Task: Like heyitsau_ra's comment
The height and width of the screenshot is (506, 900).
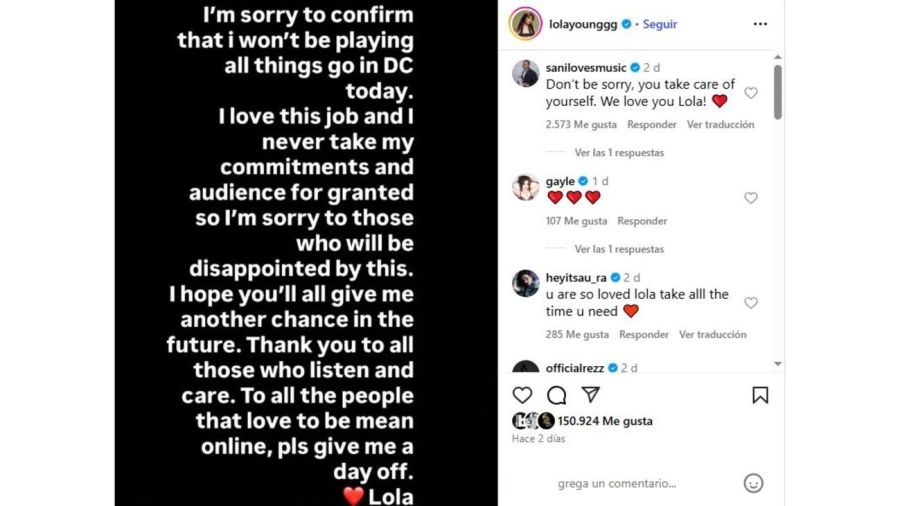Action: click(751, 303)
